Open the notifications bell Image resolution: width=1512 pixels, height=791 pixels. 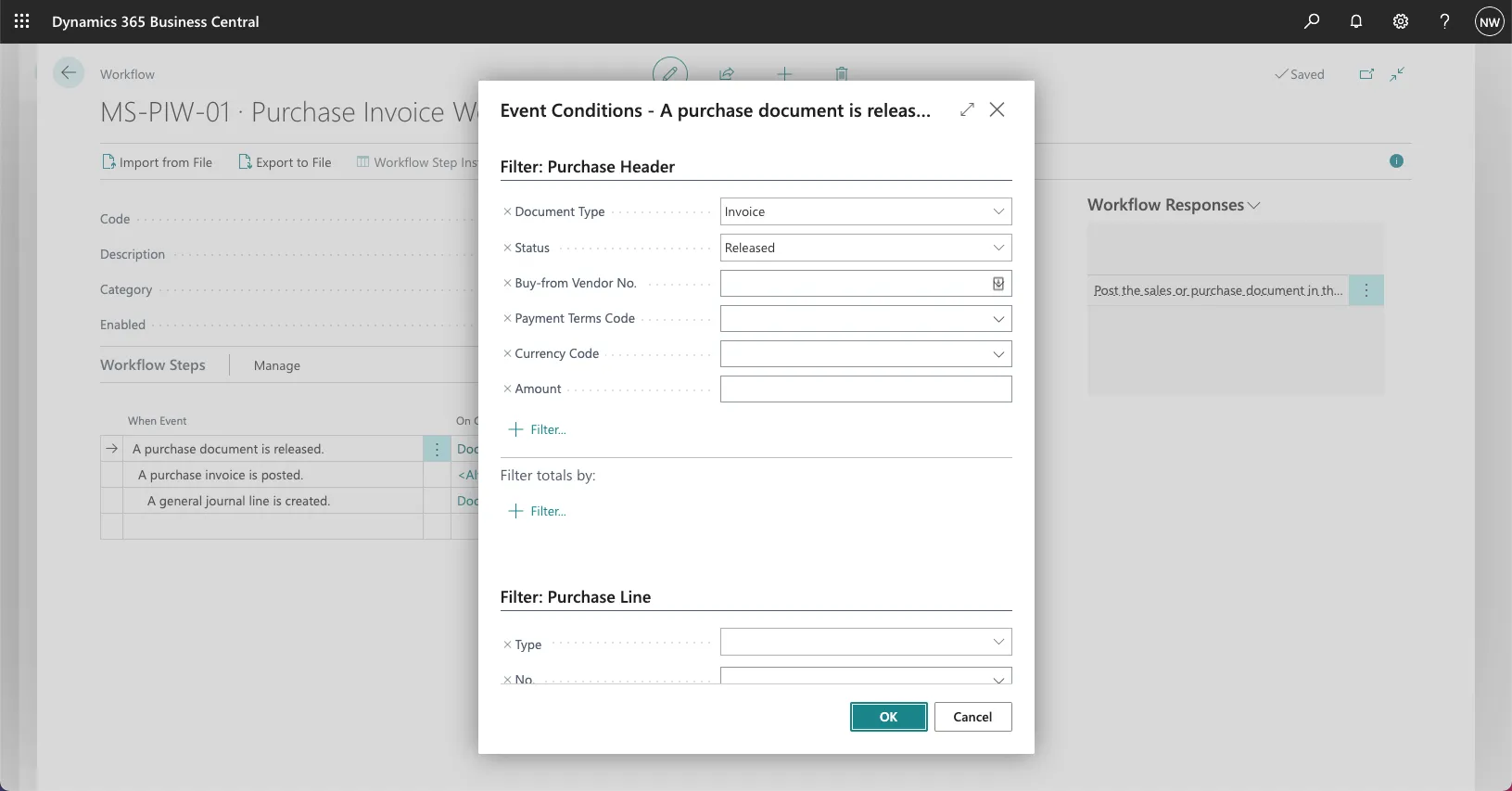point(1356,21)
